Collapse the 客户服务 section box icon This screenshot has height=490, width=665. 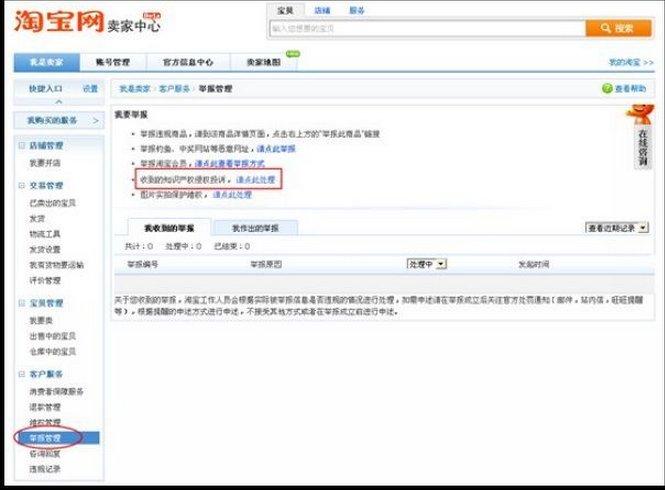click(22, 374)
